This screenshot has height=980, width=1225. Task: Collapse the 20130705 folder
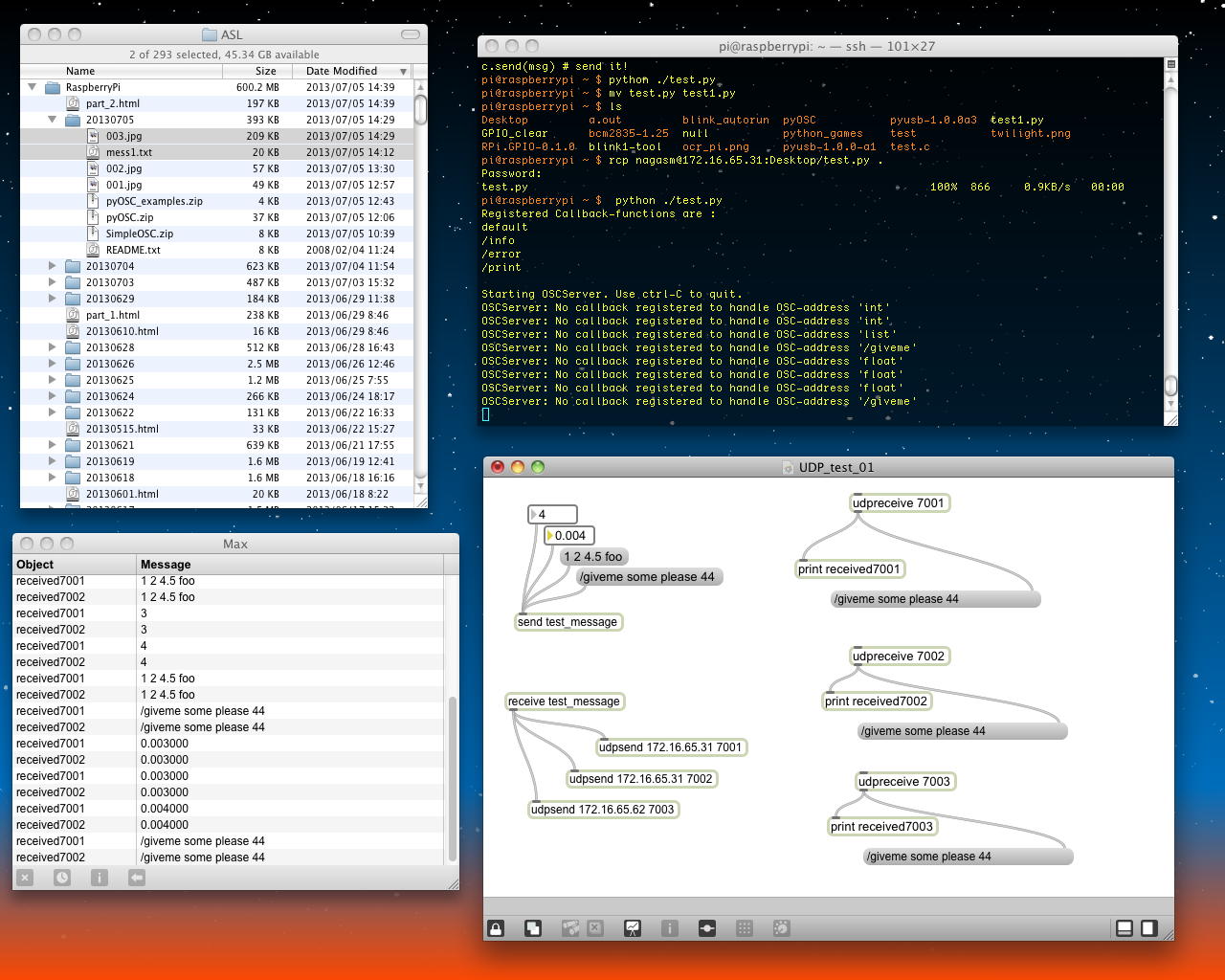pos(53,120)
